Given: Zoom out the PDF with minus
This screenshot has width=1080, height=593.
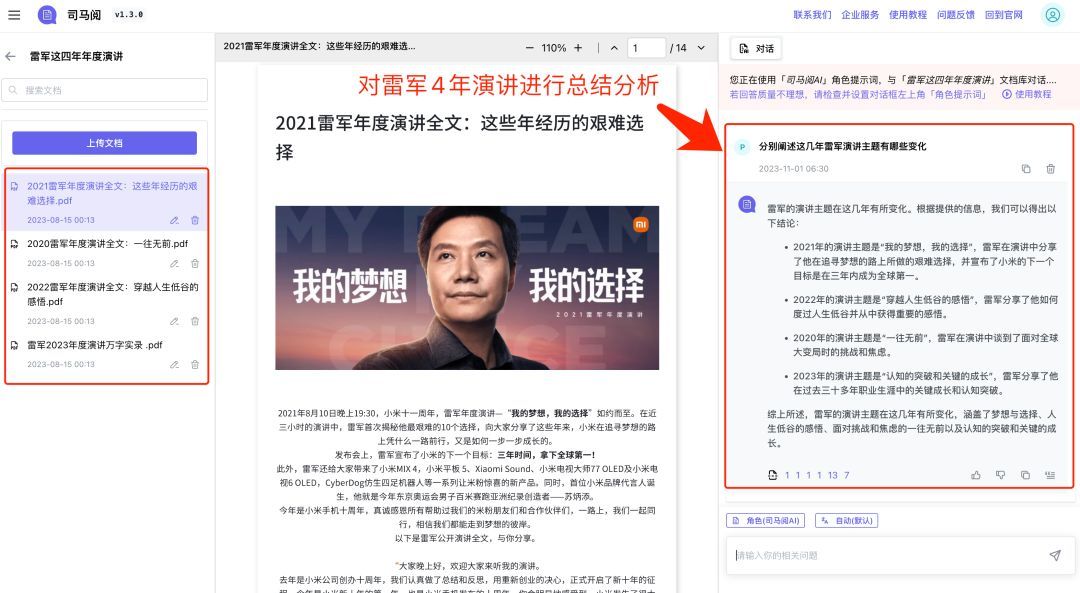Looking at the screenshot, I should point(529,48).
